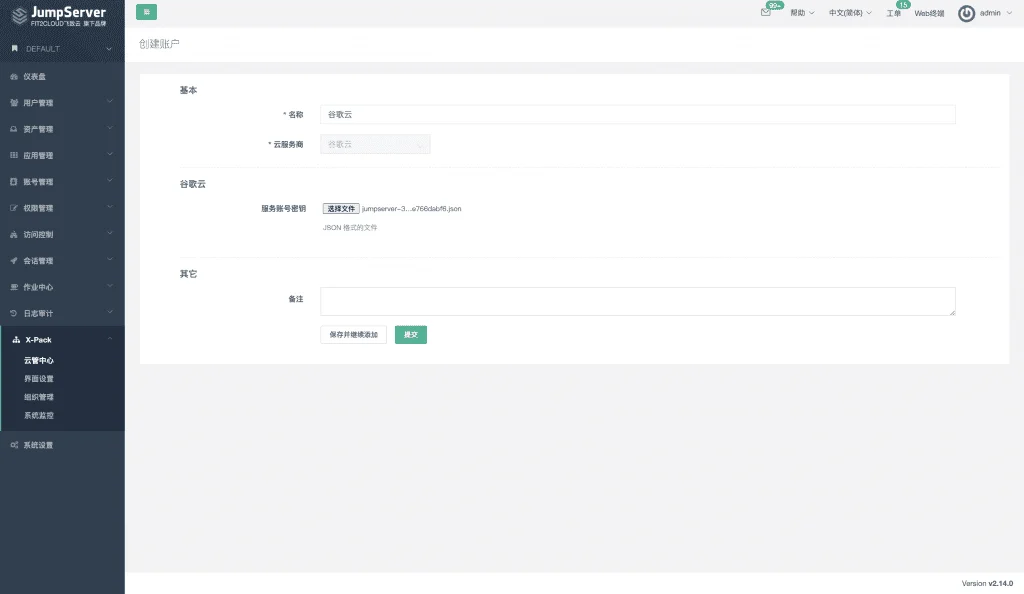
Task: Open the 中文(简体) language dropdown
Action: 850,12
